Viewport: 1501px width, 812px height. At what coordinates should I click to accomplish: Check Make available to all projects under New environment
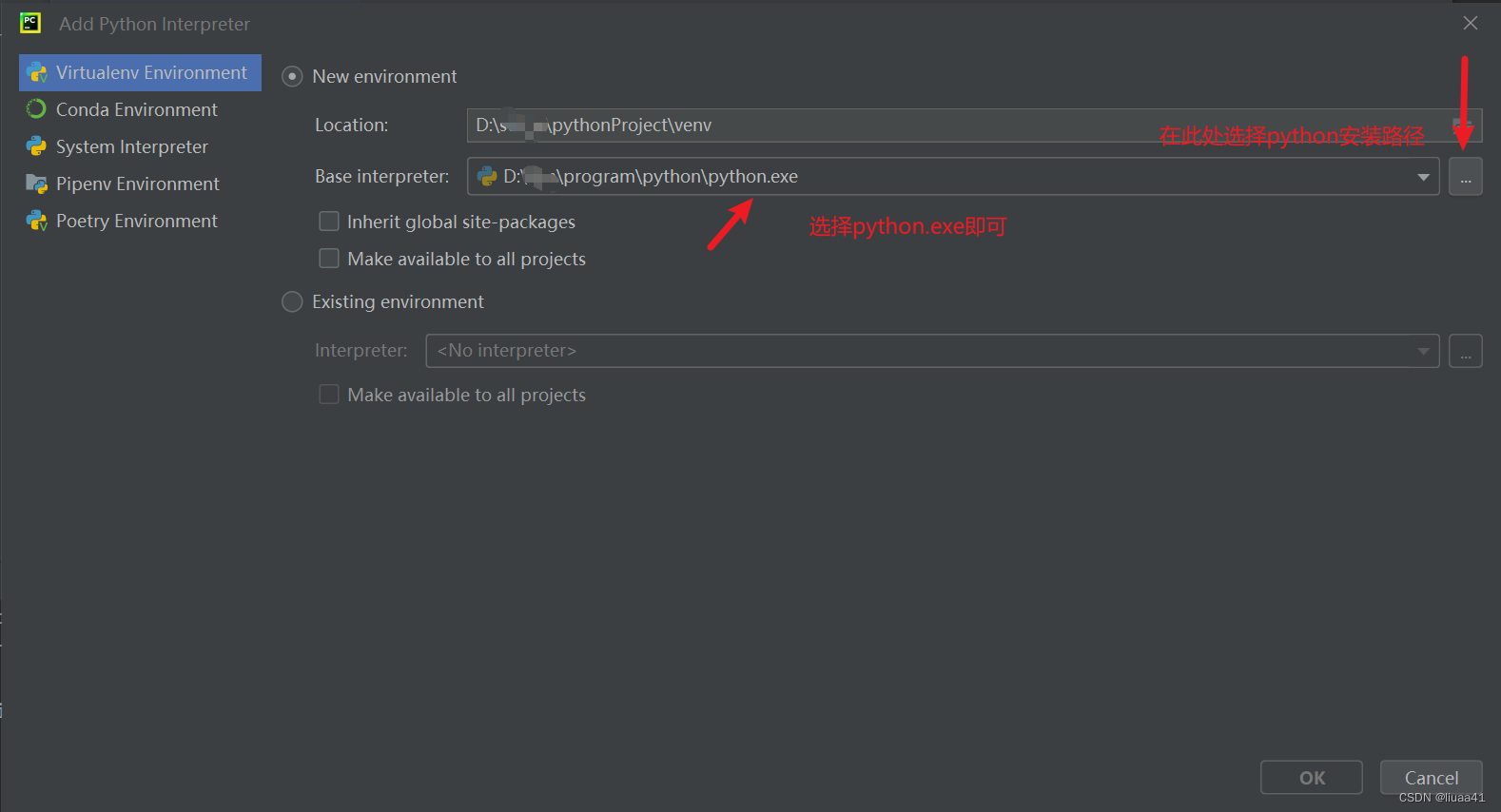pos(329,259)
